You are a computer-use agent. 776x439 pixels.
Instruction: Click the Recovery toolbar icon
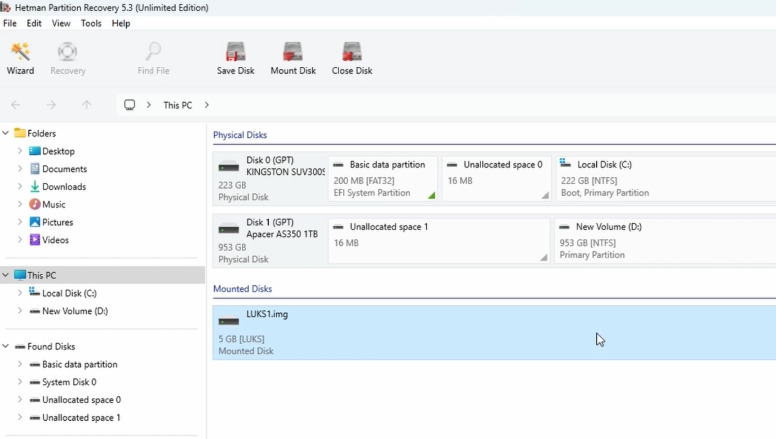[x=67, y=51]
